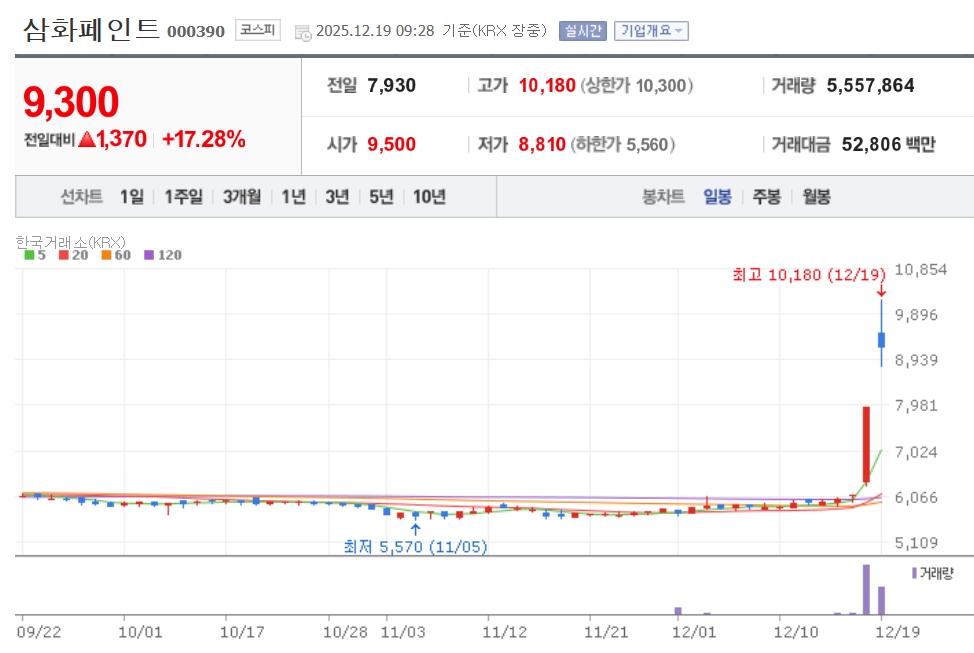Viewport: 974px width, 653px height.
Task: Select the 1일 line chart period
Action: [x=132, y=197]
